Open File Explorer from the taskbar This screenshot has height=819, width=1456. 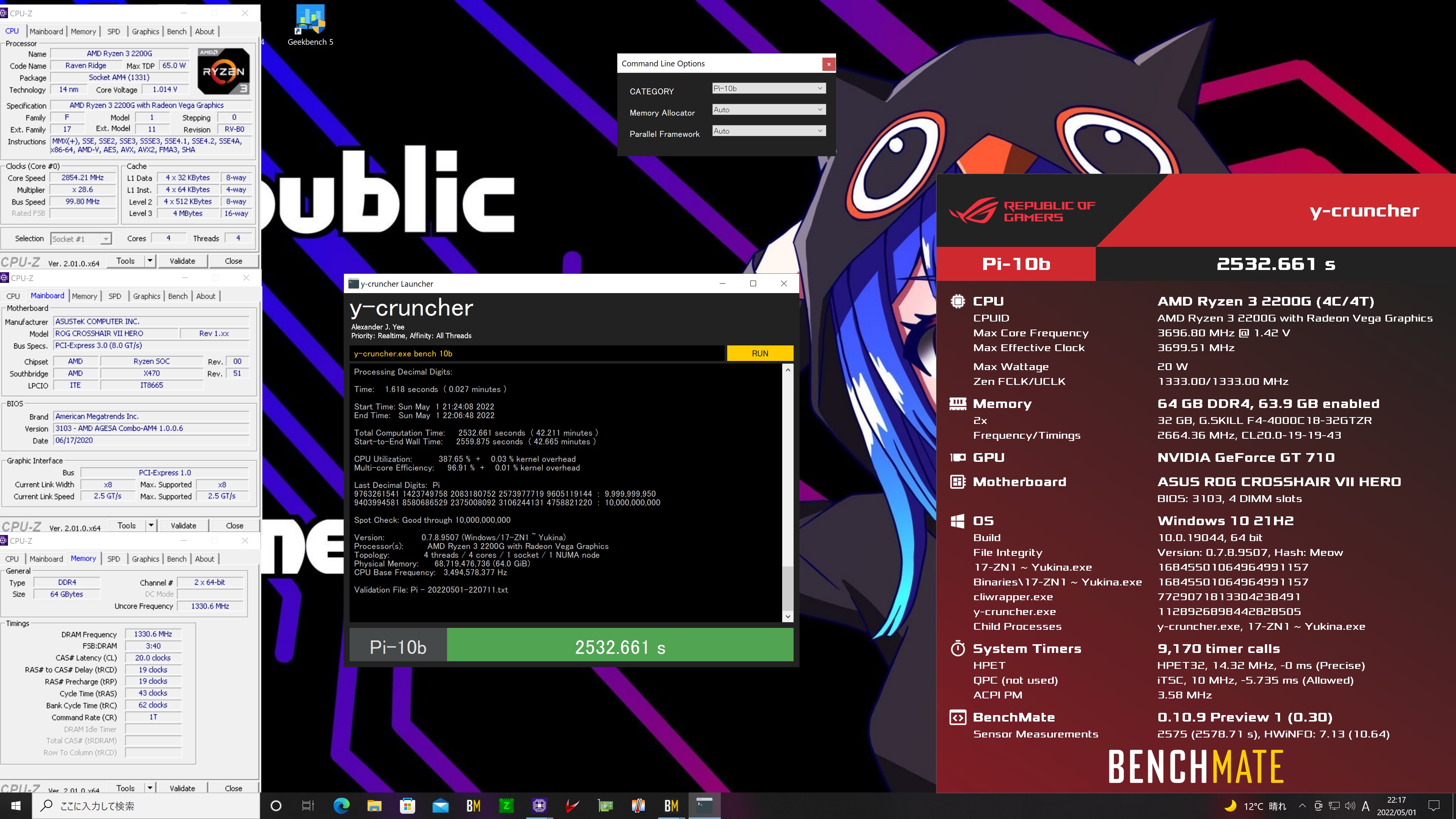(x=374, y=805)
